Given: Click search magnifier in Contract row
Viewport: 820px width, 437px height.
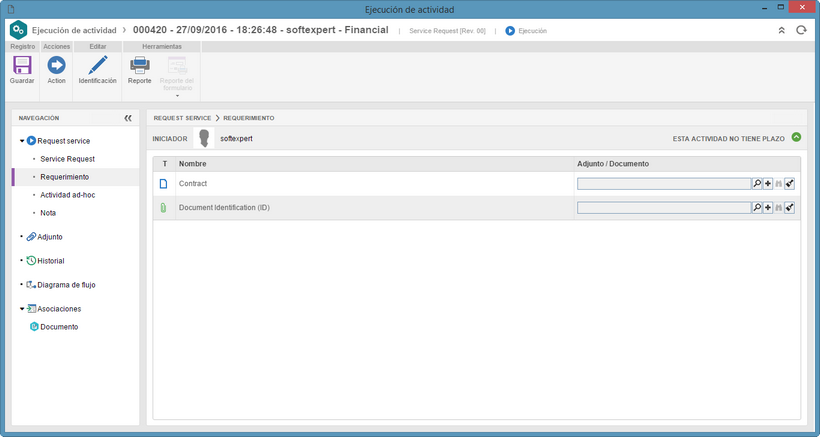Looking at the screenshot, I should (757, 184).
